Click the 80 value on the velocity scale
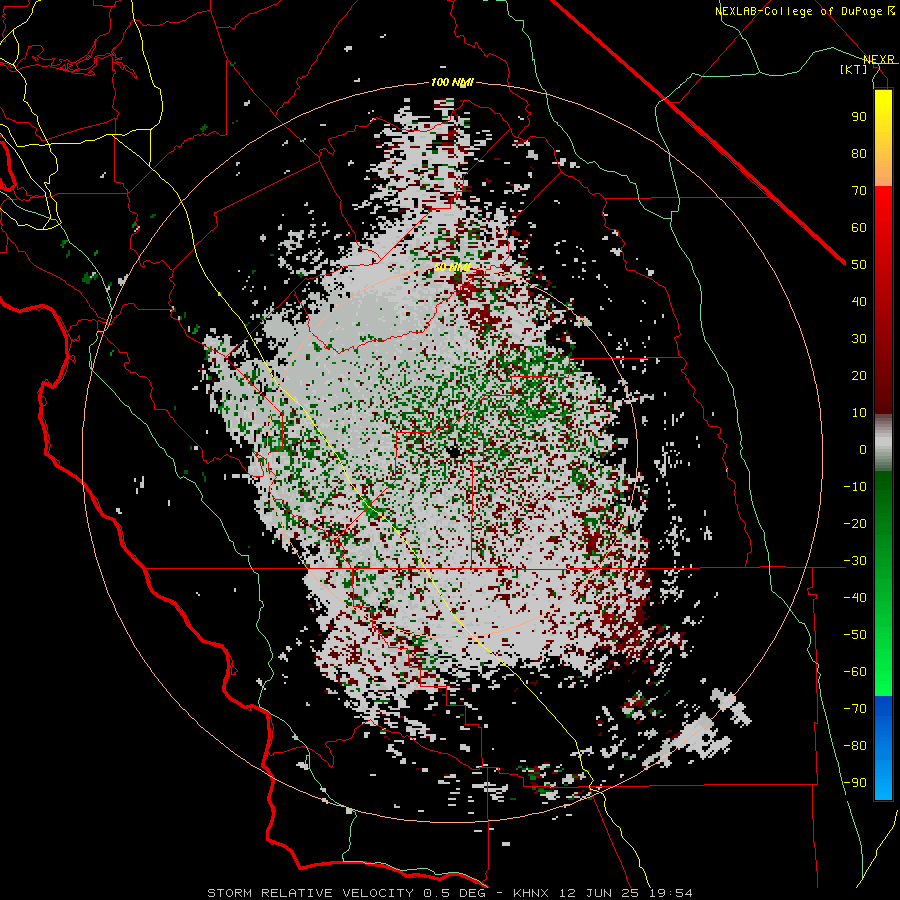The image size is (900, 900). coord(859,153)
